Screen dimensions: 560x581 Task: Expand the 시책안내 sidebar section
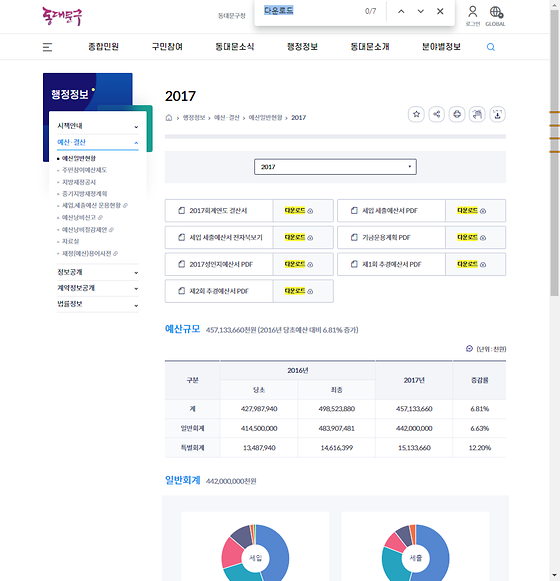(x=98, y=126)
